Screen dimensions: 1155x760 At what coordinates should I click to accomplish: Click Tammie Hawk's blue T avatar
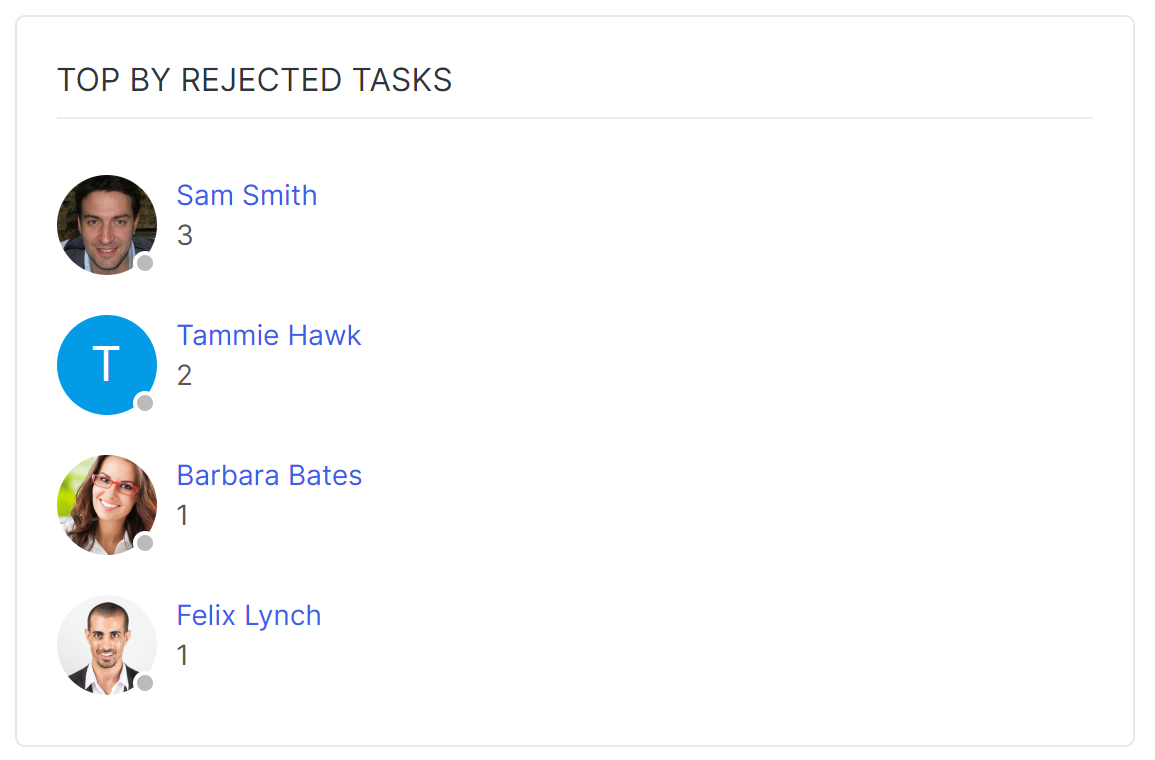106,364
